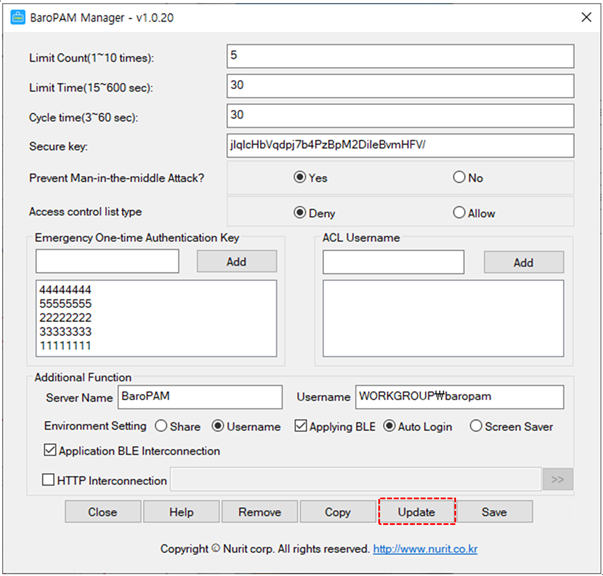This screenshot has height=576, width=603.
Task: Close the BaroPAM Manager window with X
Action: tap(586, 17)
